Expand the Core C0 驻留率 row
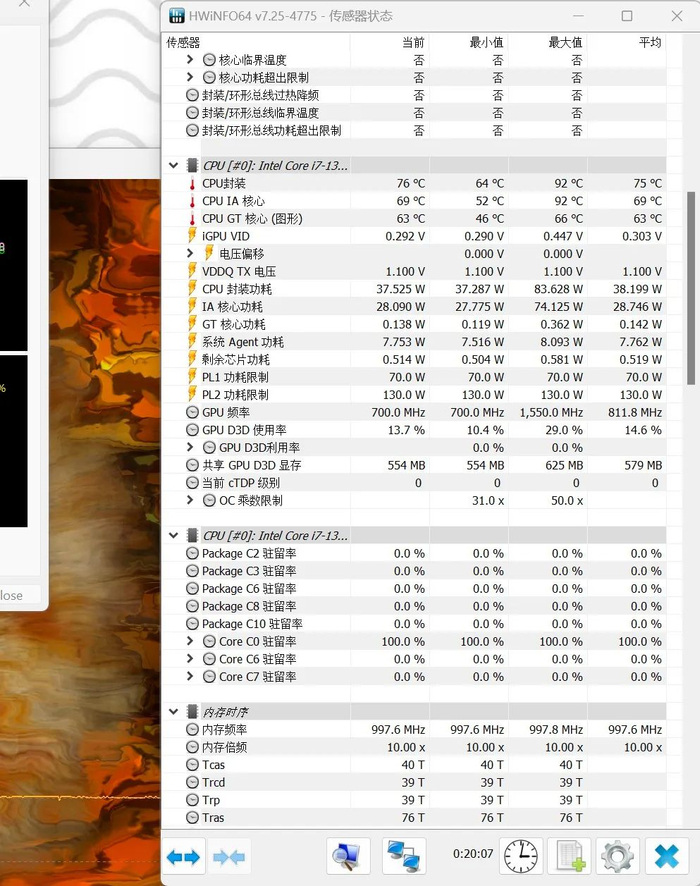 coord(190,641)
